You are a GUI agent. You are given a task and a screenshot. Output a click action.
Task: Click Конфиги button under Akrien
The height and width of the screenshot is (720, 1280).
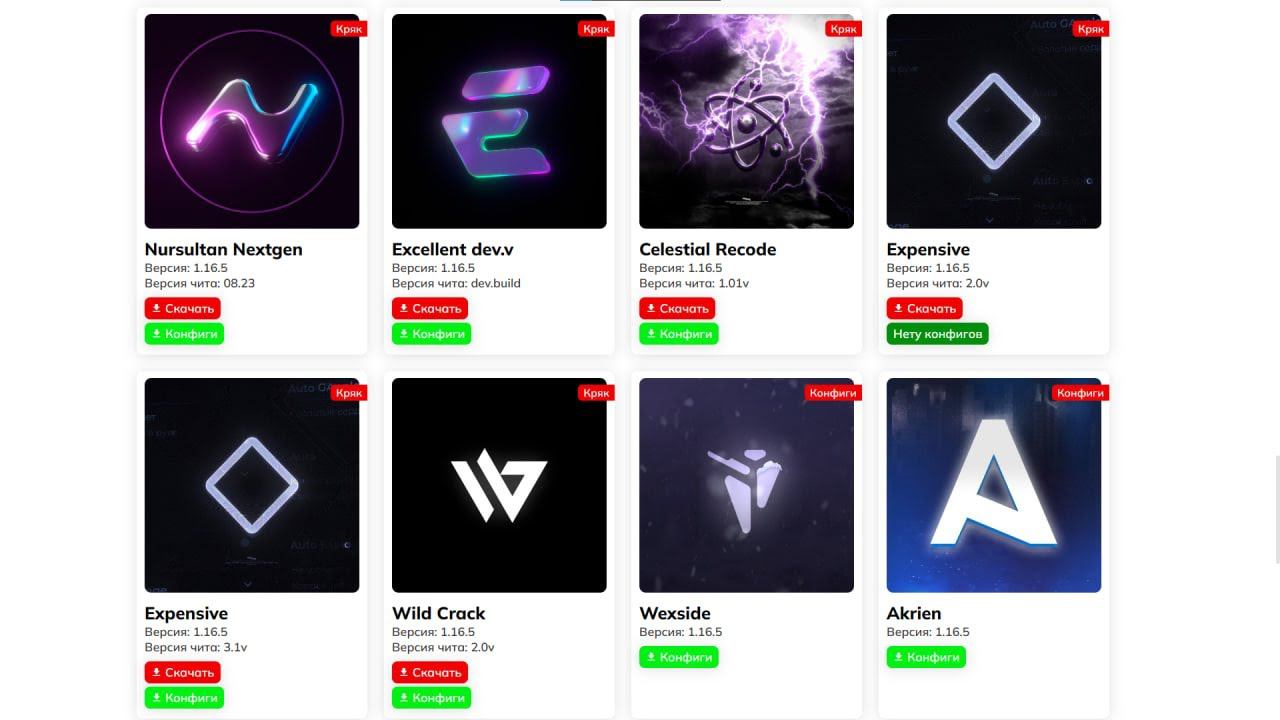(x=926, y=657)
